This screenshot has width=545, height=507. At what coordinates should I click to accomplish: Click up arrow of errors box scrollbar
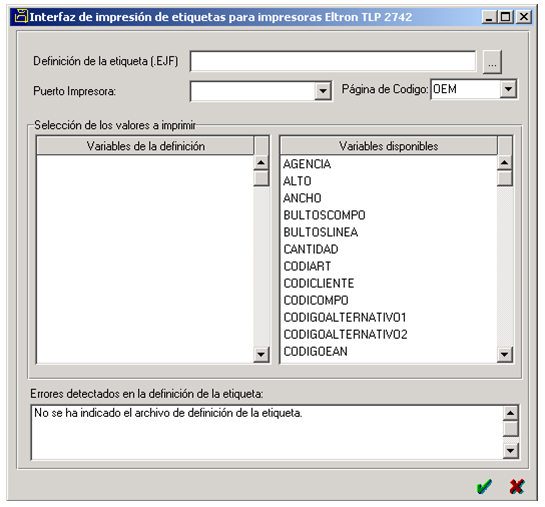coord(510,413)
